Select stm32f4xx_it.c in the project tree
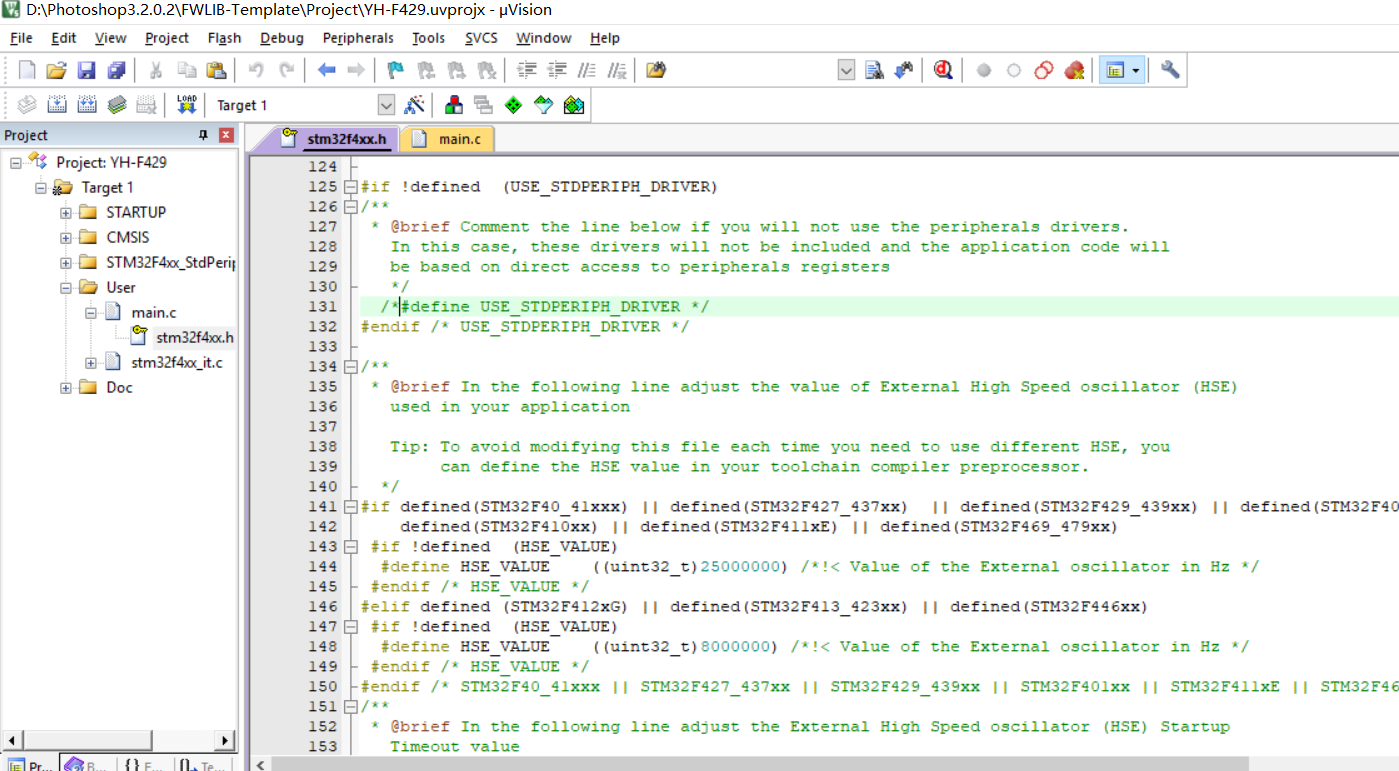This screenshot has height=771, width=1399. point(176,362)
